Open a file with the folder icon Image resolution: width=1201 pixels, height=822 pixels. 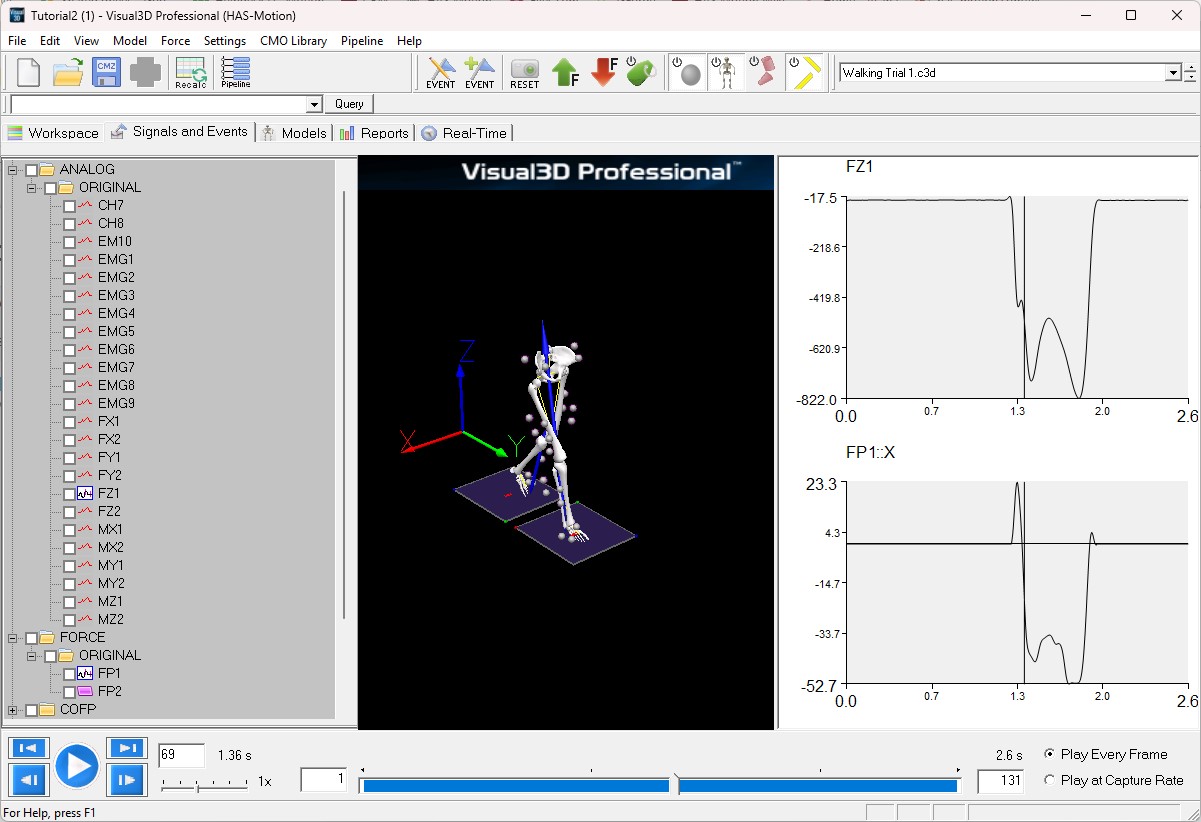67,73
